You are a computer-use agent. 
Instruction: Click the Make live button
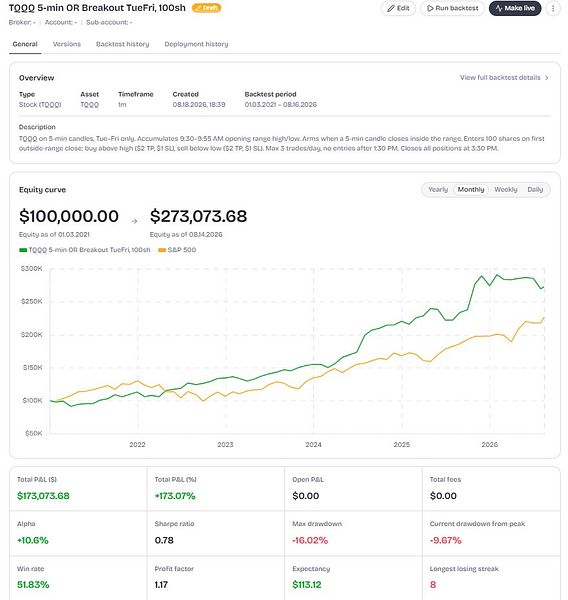tap(515, 8)
